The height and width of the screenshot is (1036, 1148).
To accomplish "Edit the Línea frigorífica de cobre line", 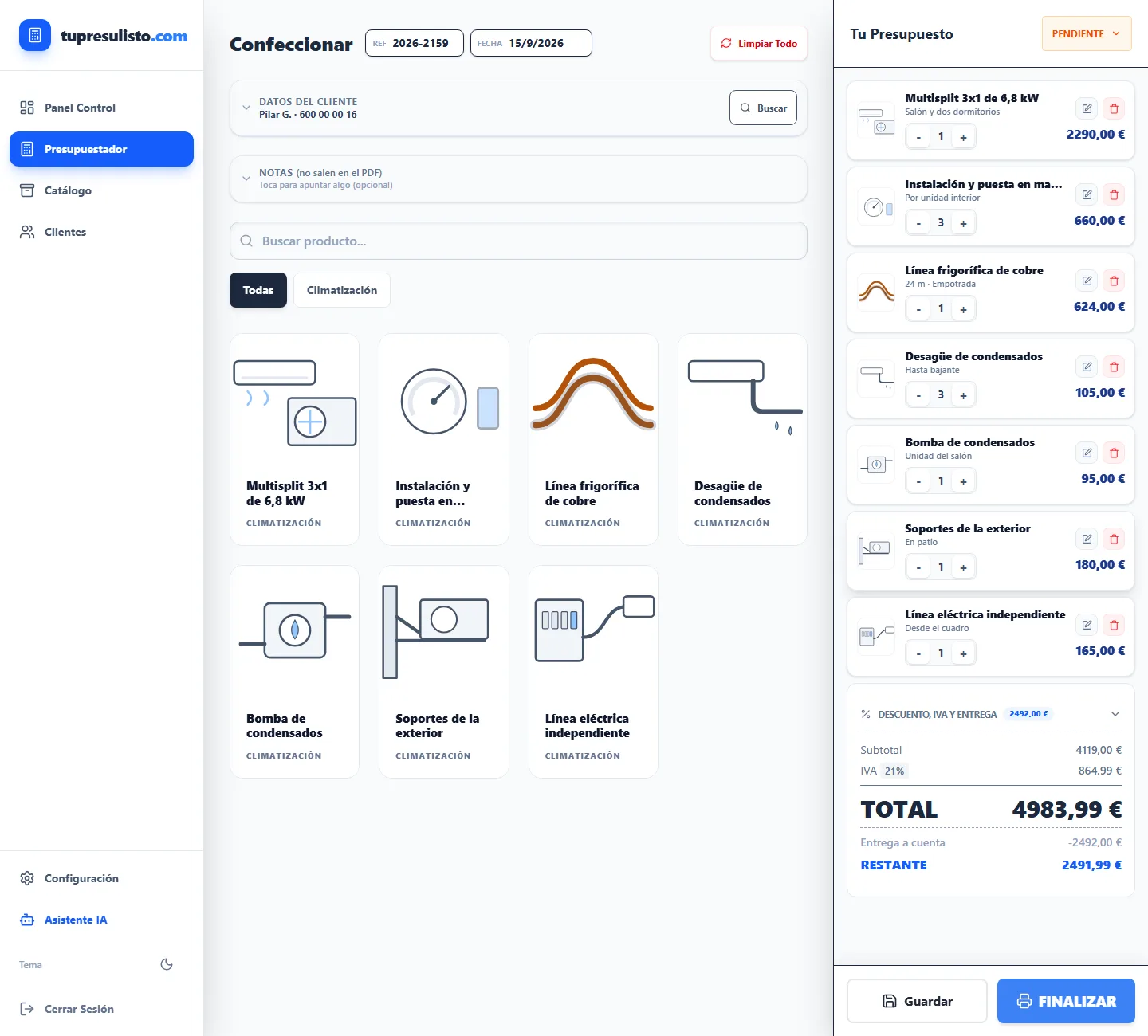I will [x=1087, y=281].
